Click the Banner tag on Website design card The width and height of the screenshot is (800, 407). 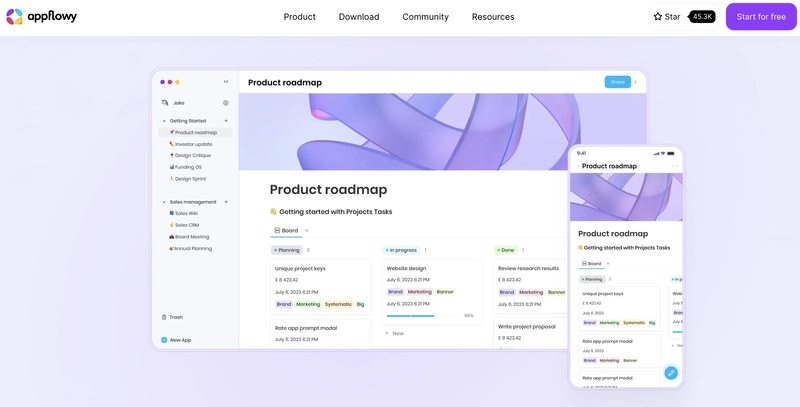pos(445,292)
